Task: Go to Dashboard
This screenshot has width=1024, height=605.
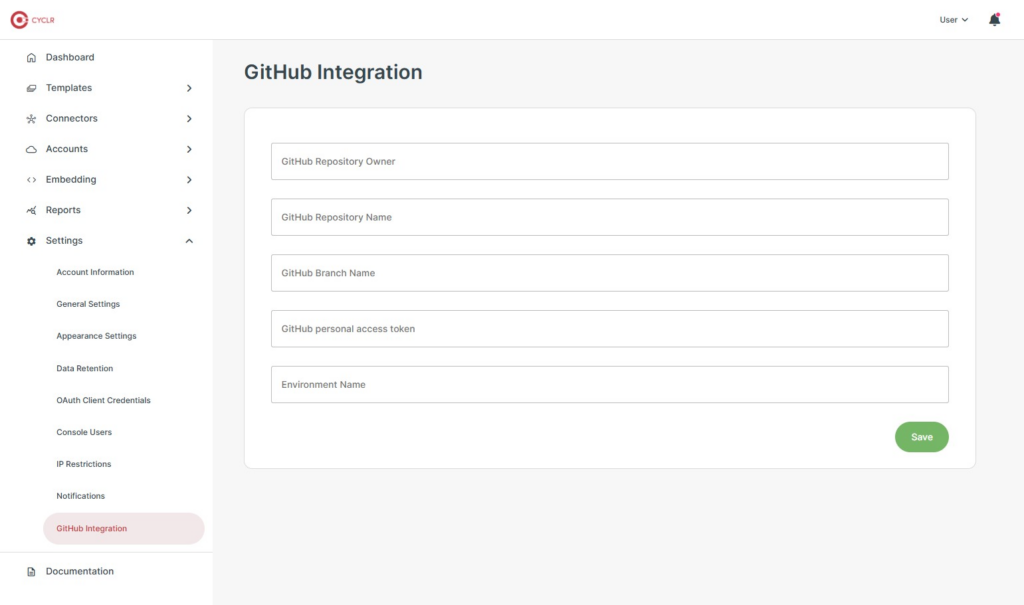Action: click(70, 57)
